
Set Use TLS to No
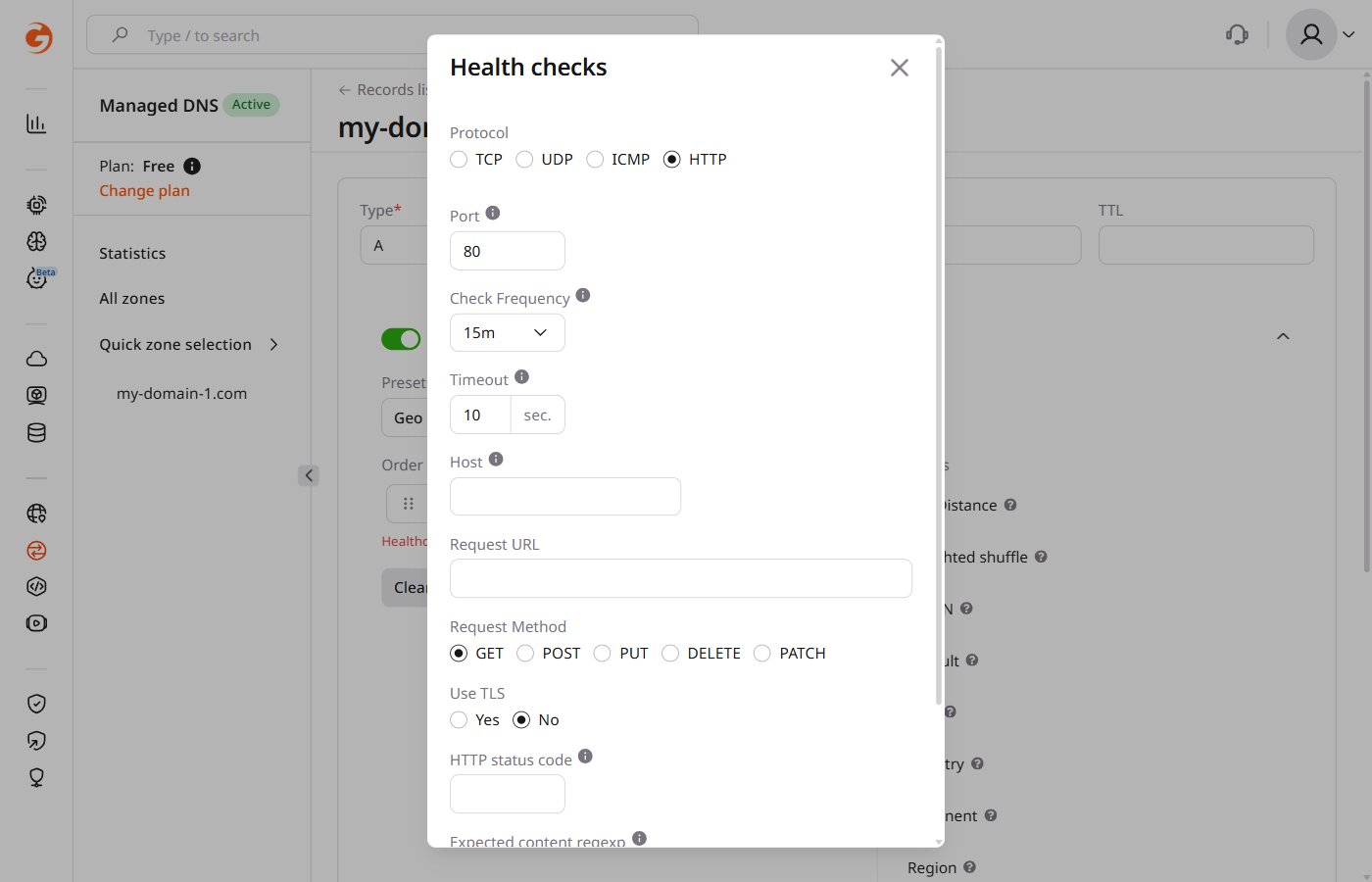point(521,720)
